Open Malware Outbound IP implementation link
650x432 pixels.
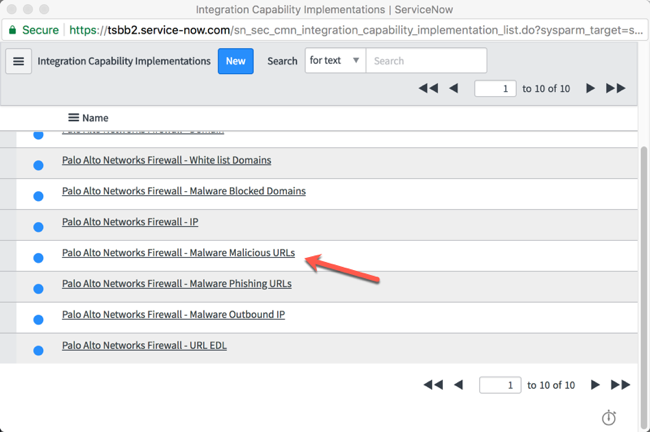pos(174,314)
